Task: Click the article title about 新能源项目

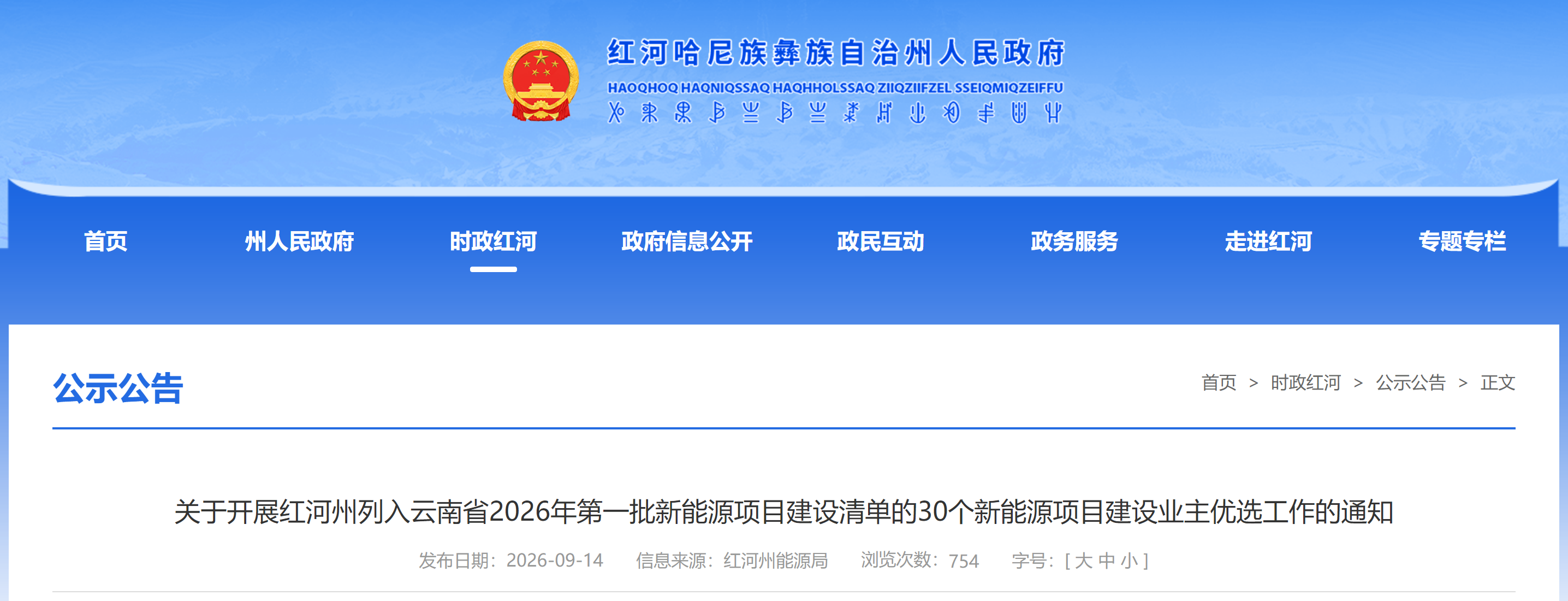Action: (x=784, y=512)
